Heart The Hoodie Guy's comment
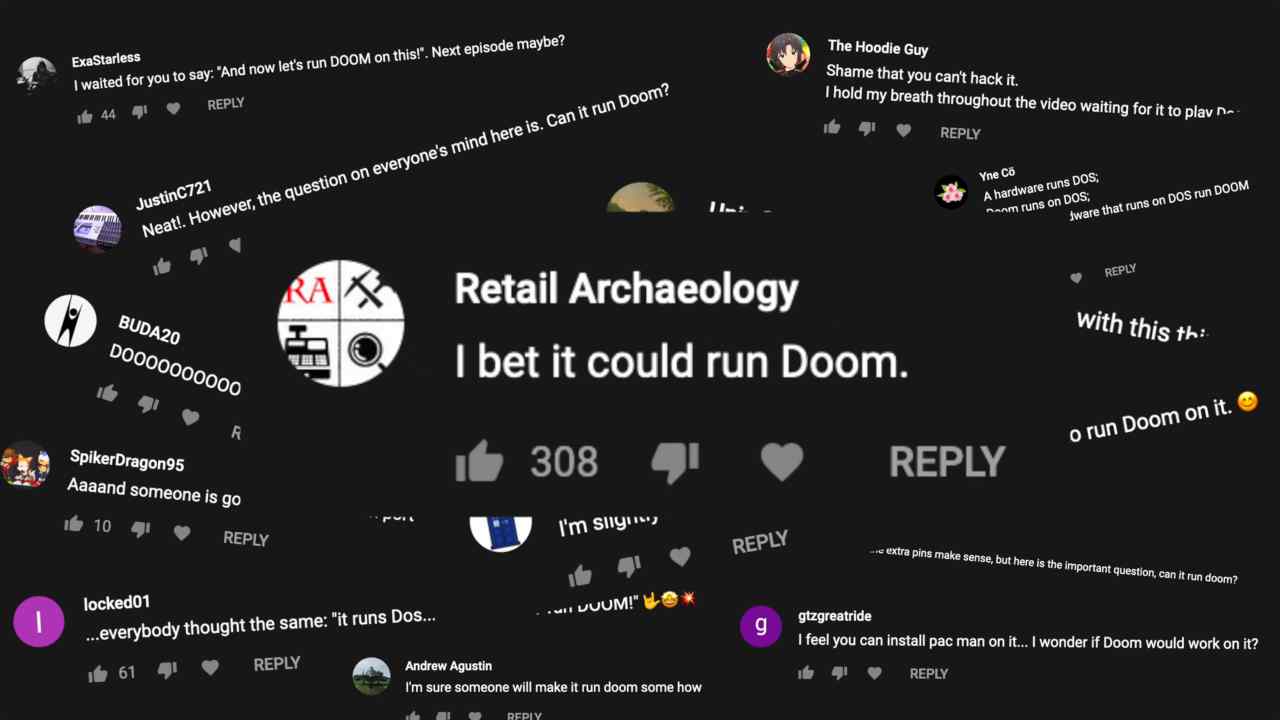Screen dimensions: 1280x720 click(x=904, y=130)
